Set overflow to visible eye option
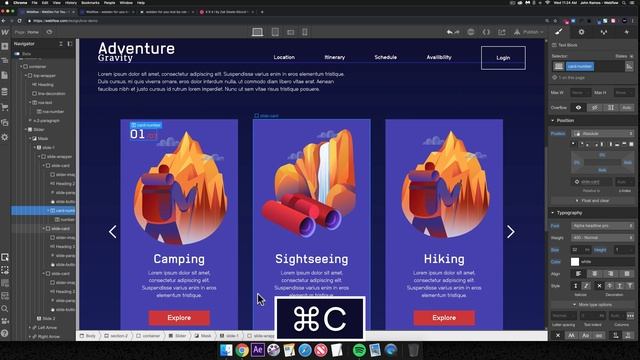This screenshot has width=640, height=360. pyautogui.click(x=578, y=108)
